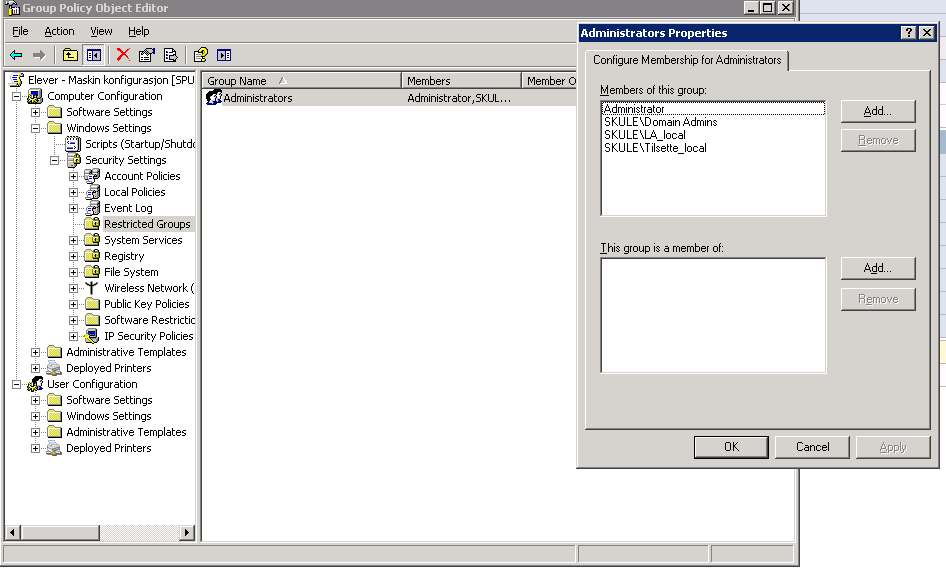
Task: Click the User Configuration icon
Action: (35, 384)
